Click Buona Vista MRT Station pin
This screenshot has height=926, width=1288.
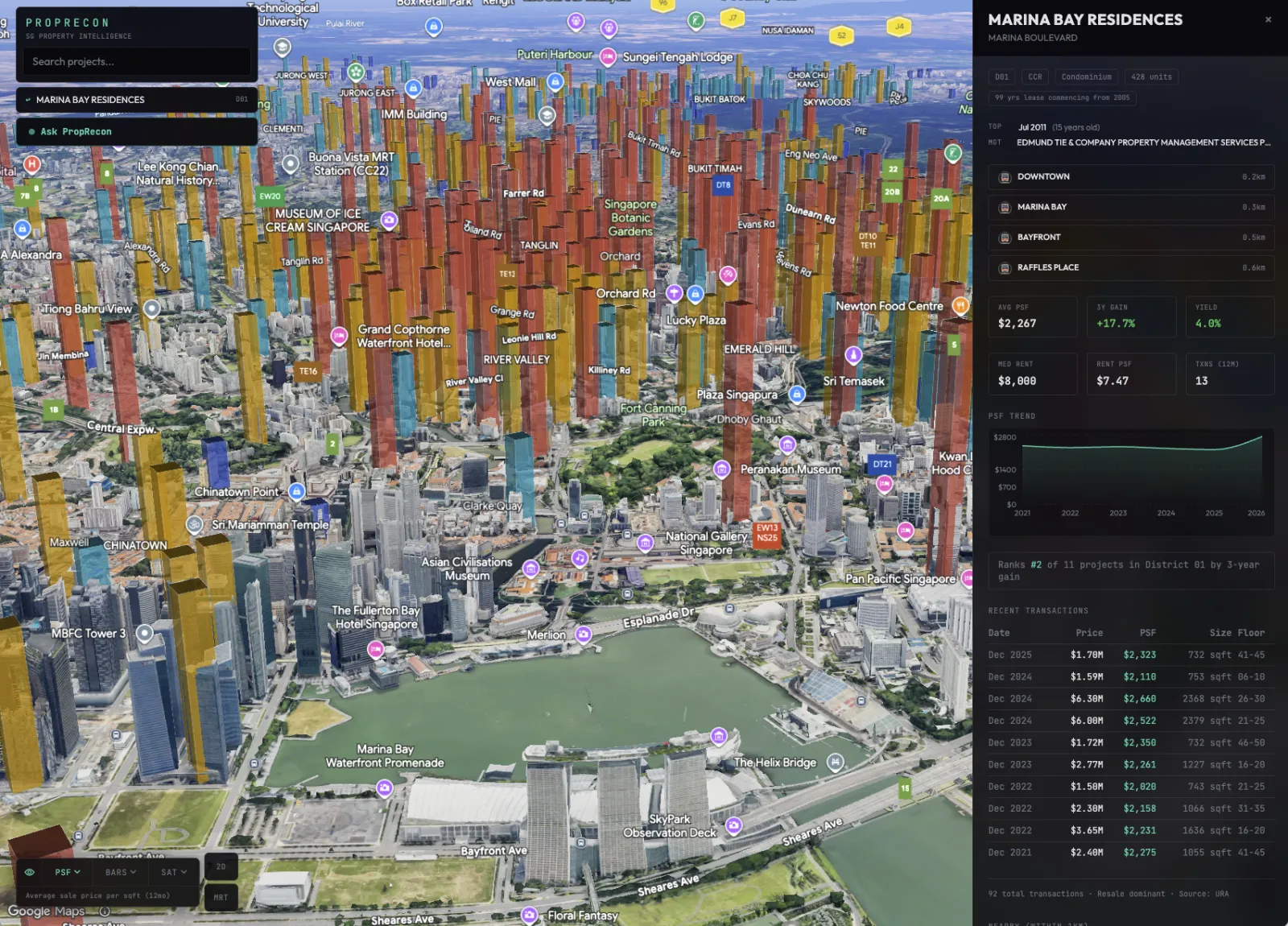[291, 163]
